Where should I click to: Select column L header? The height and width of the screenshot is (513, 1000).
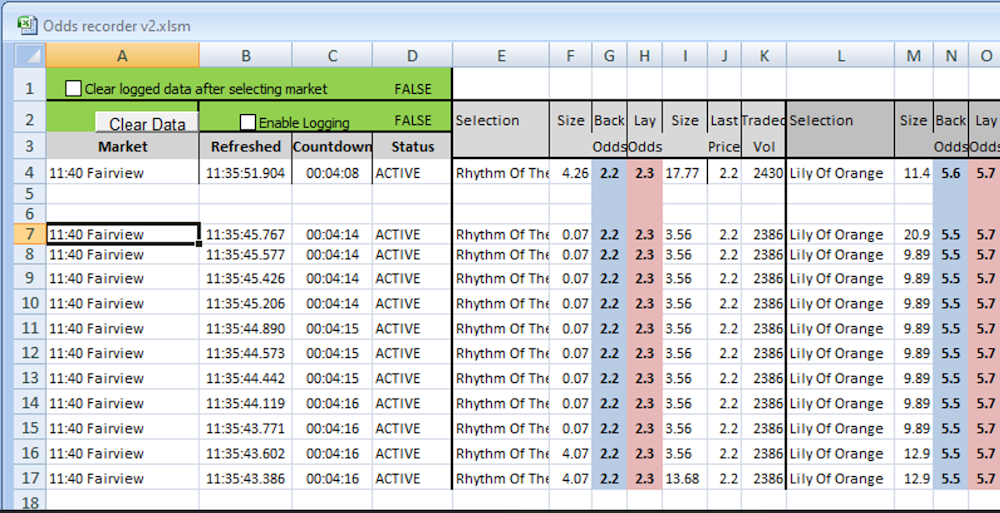coord(840,56)
